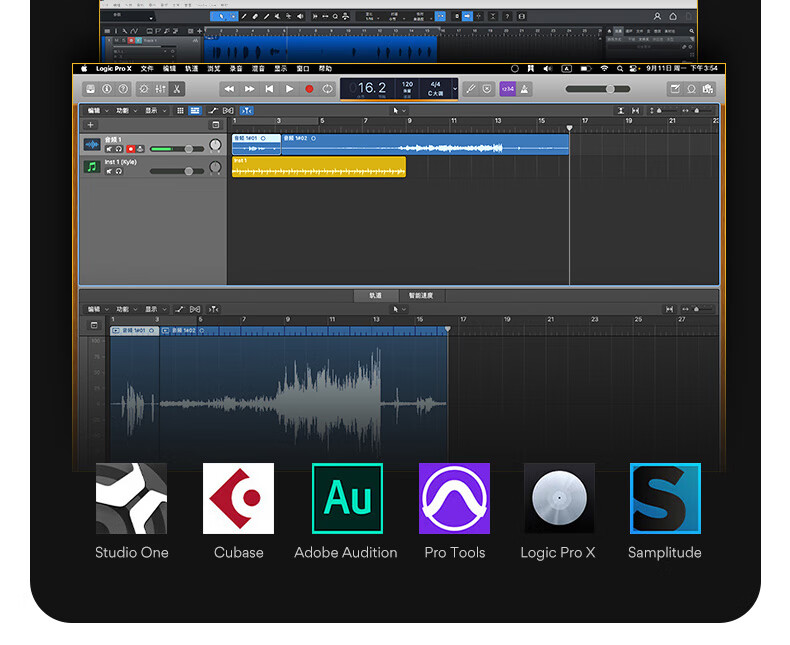Toggle the purple count-in 1234 button

point(507,89)
